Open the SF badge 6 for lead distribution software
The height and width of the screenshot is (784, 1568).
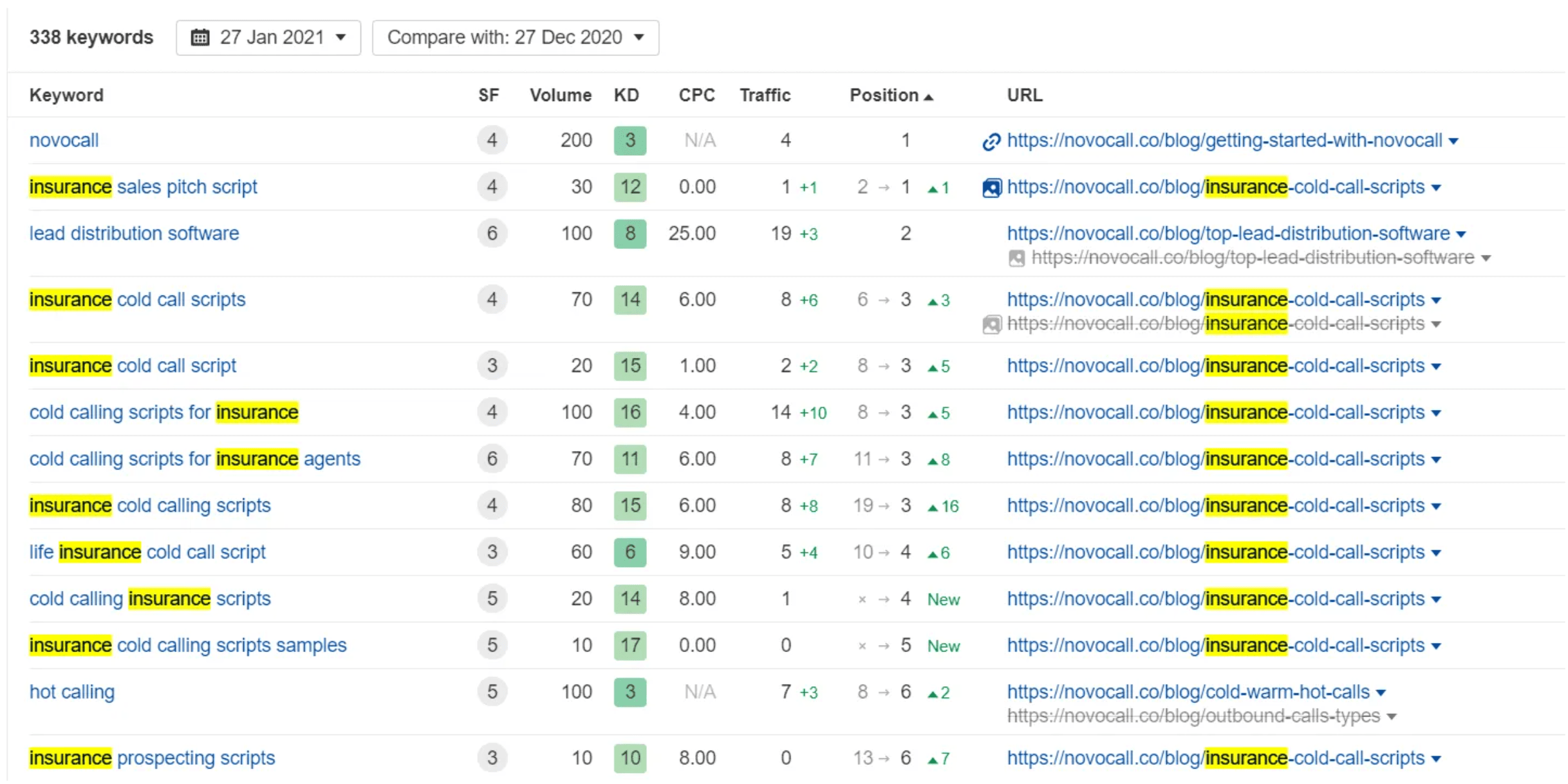click(x=492, y=233)
